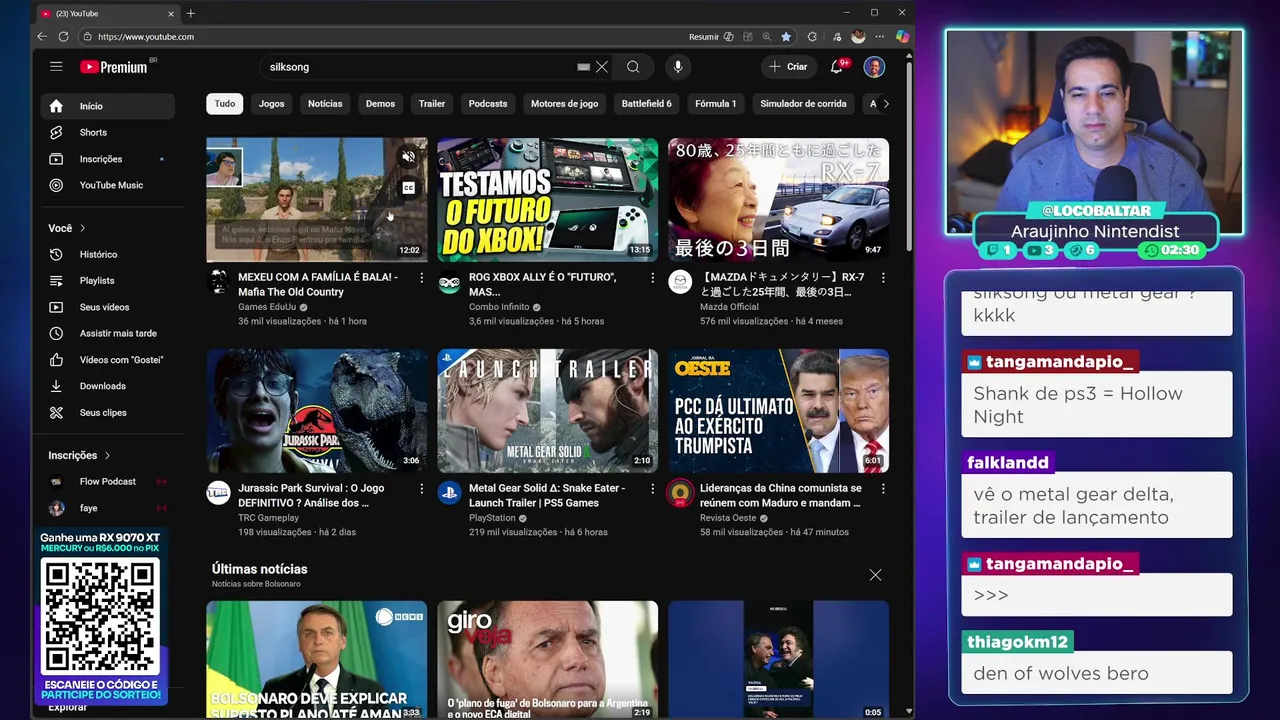Open Inscrições in sidebar
The width and height of the screenshot is (1280, 720).
click(x=108, y=159)
